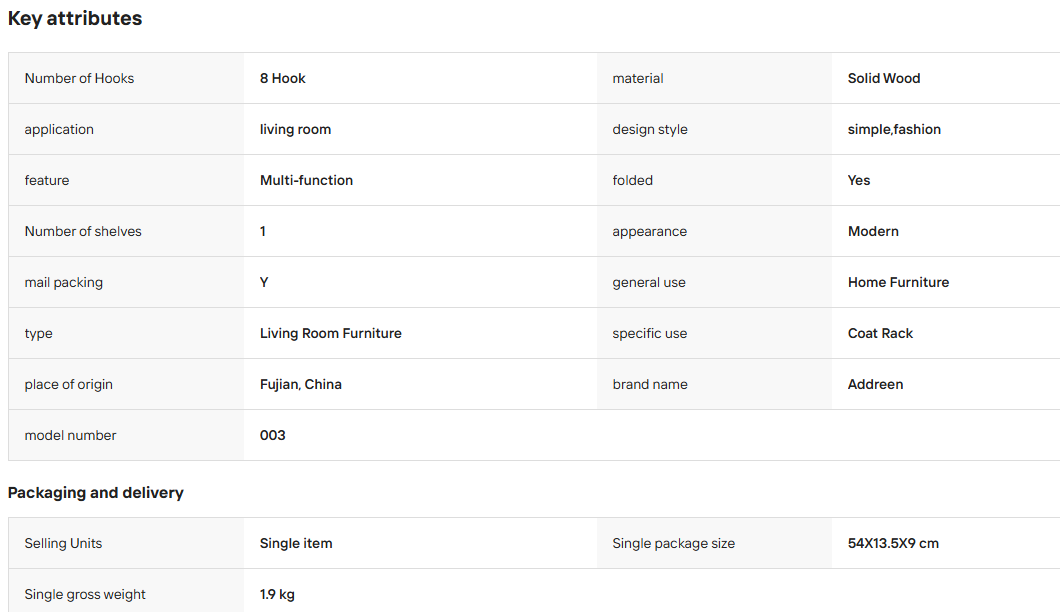Click the model number 003 value
This screenshot has width=1060, height=612.
click(x=272, y=436)
